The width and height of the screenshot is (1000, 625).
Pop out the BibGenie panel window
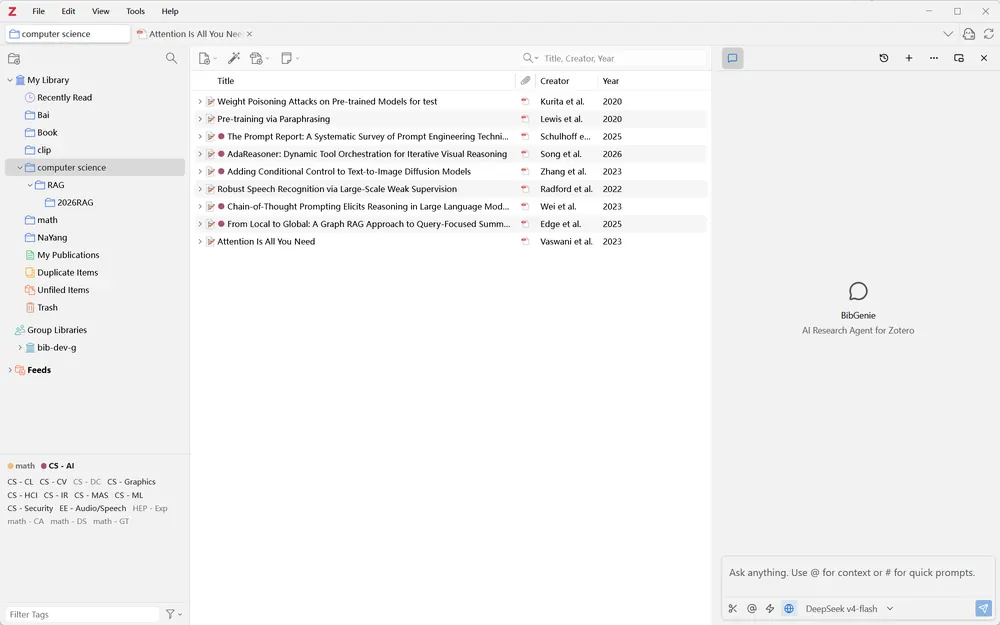pos(959,58)
